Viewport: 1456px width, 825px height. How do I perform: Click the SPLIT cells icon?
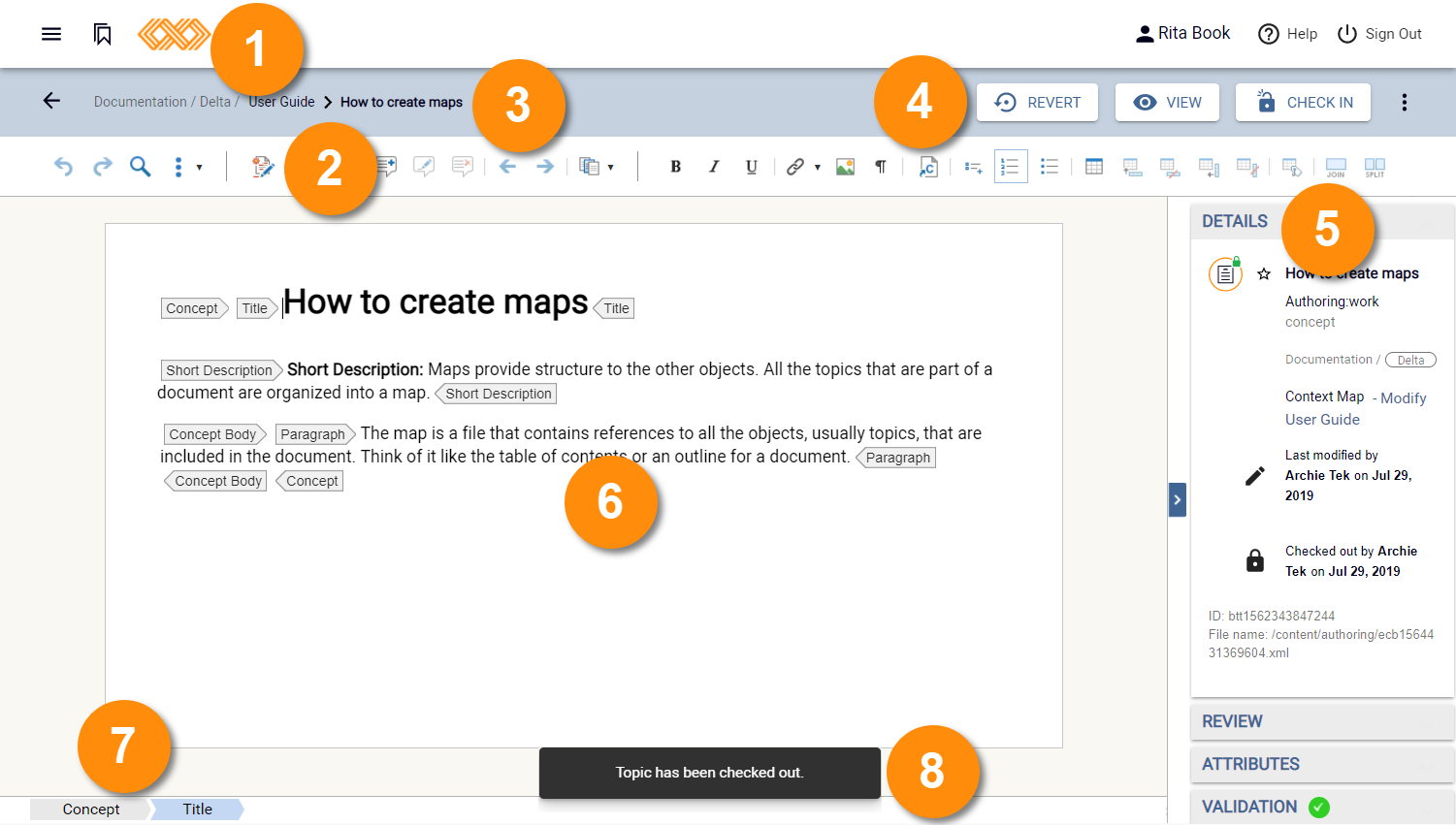1375,167
